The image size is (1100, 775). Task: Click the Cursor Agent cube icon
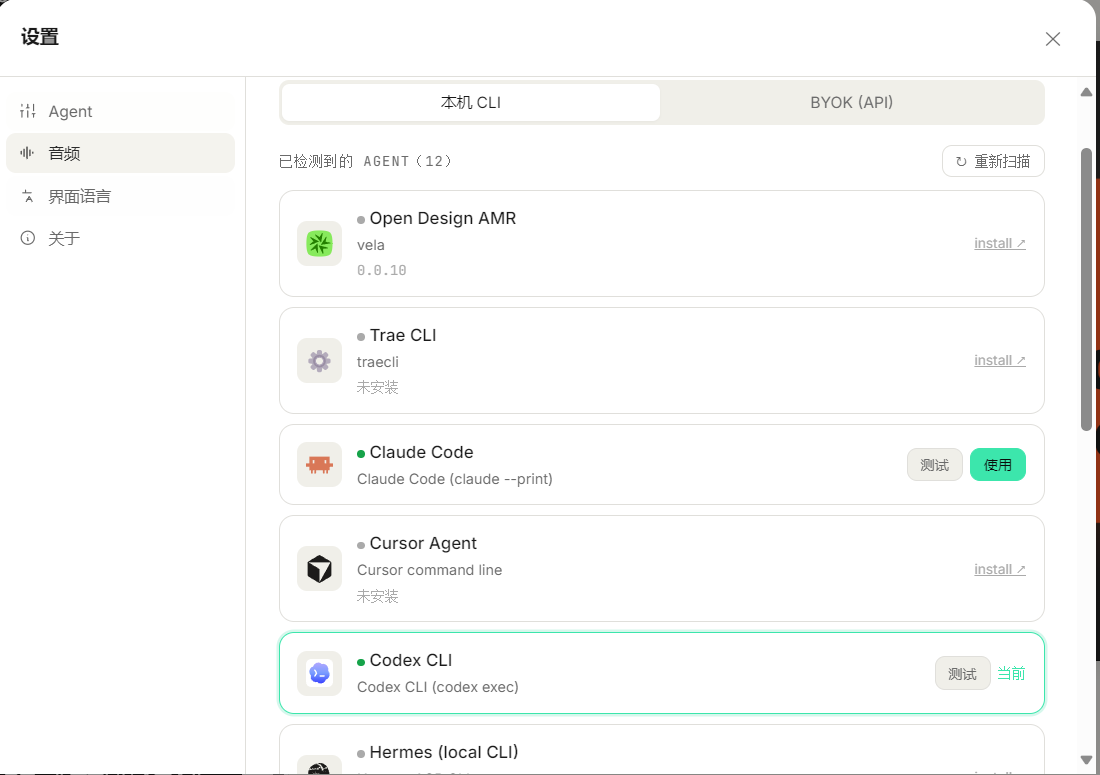(x=319, y=569)
